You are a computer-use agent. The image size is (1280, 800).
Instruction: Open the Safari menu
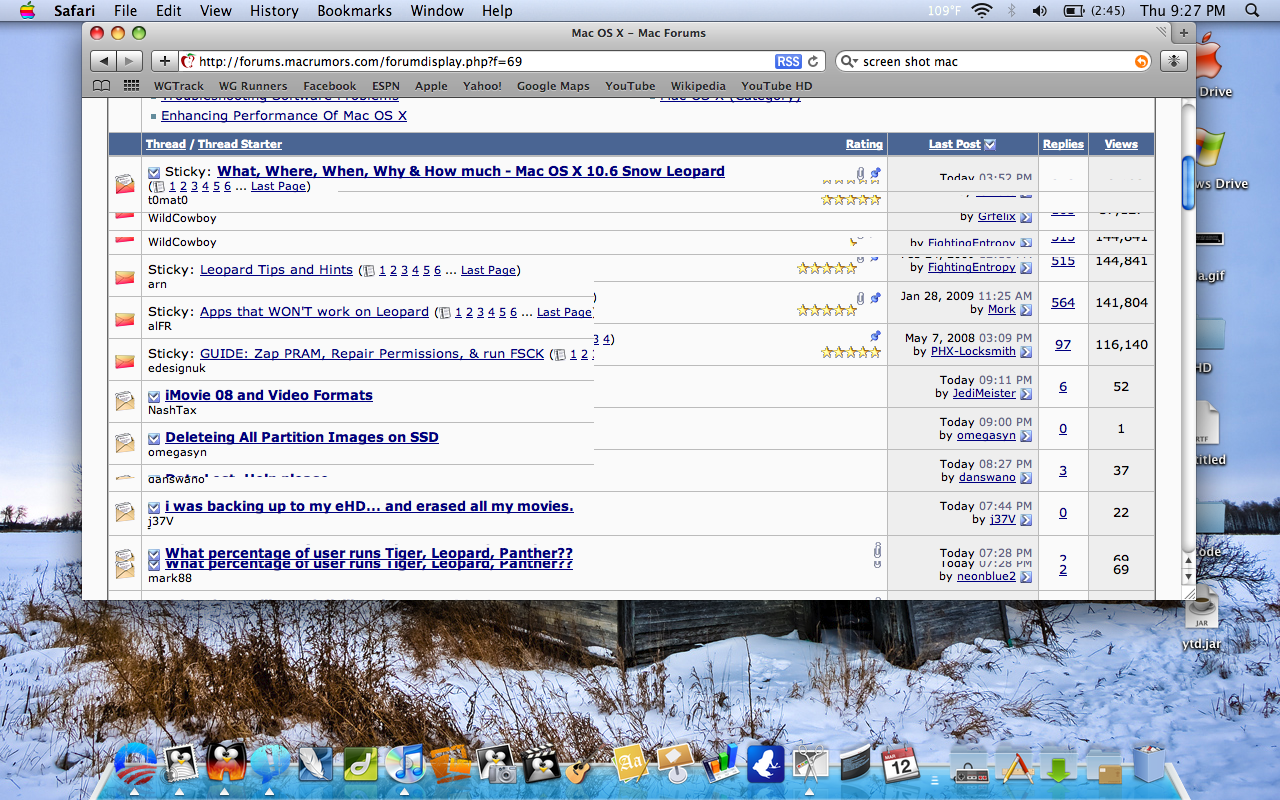[x=73, y=10]
